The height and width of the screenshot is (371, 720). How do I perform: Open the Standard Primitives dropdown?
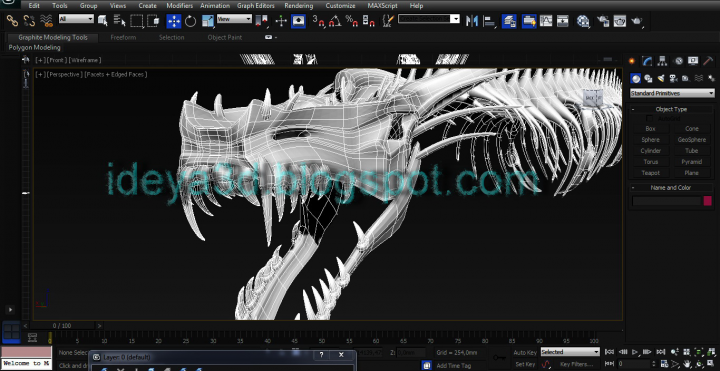click(x=672, y=93)
